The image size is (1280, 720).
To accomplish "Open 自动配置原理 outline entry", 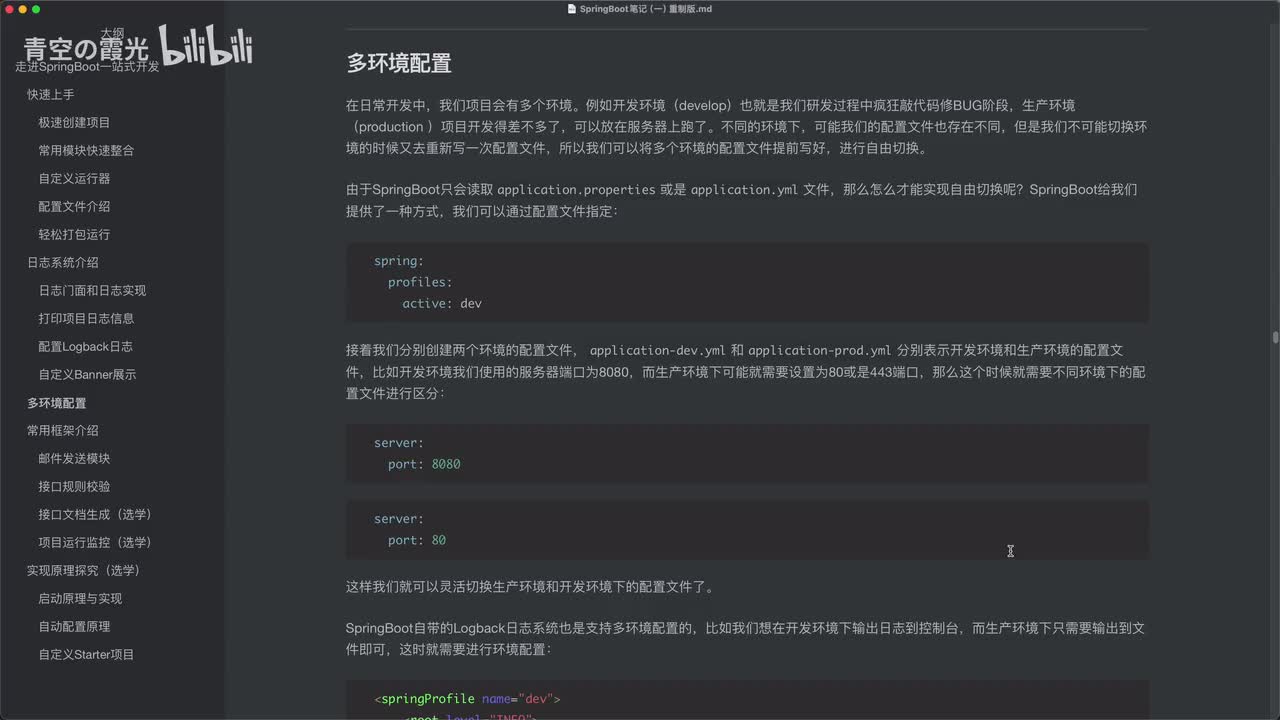I will pos(74,626).
